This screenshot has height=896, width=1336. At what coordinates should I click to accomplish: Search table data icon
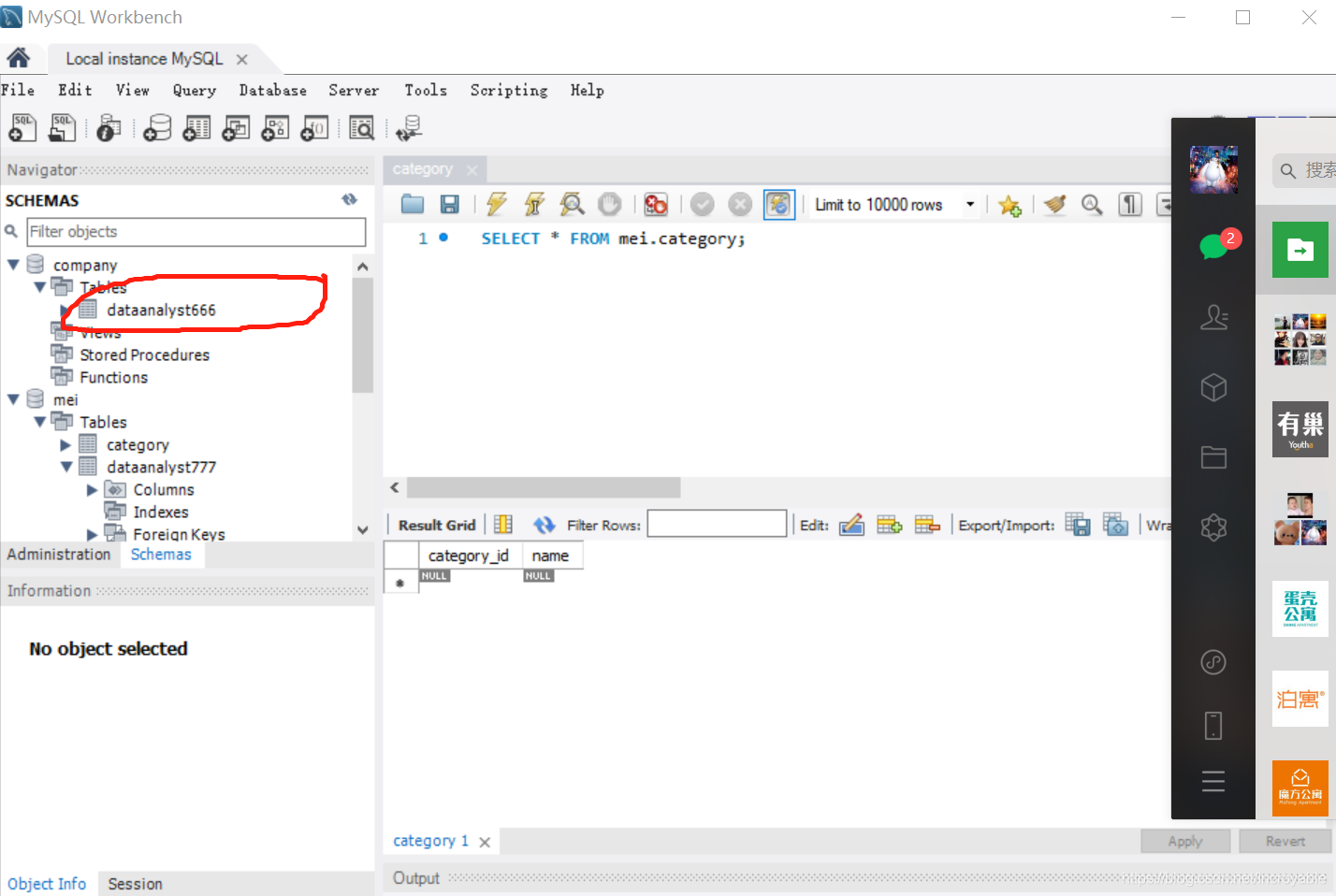[x=361, y=127]
